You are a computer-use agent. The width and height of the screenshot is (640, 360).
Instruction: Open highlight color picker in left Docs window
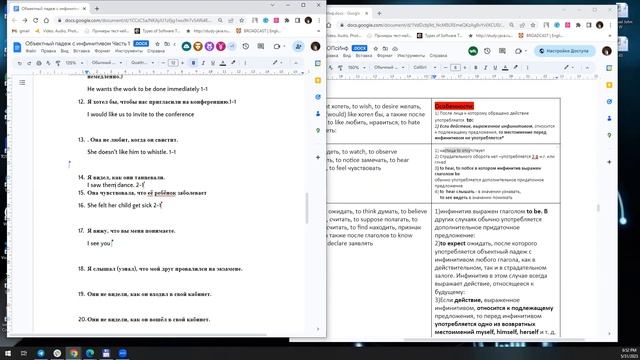pos(233,63)
